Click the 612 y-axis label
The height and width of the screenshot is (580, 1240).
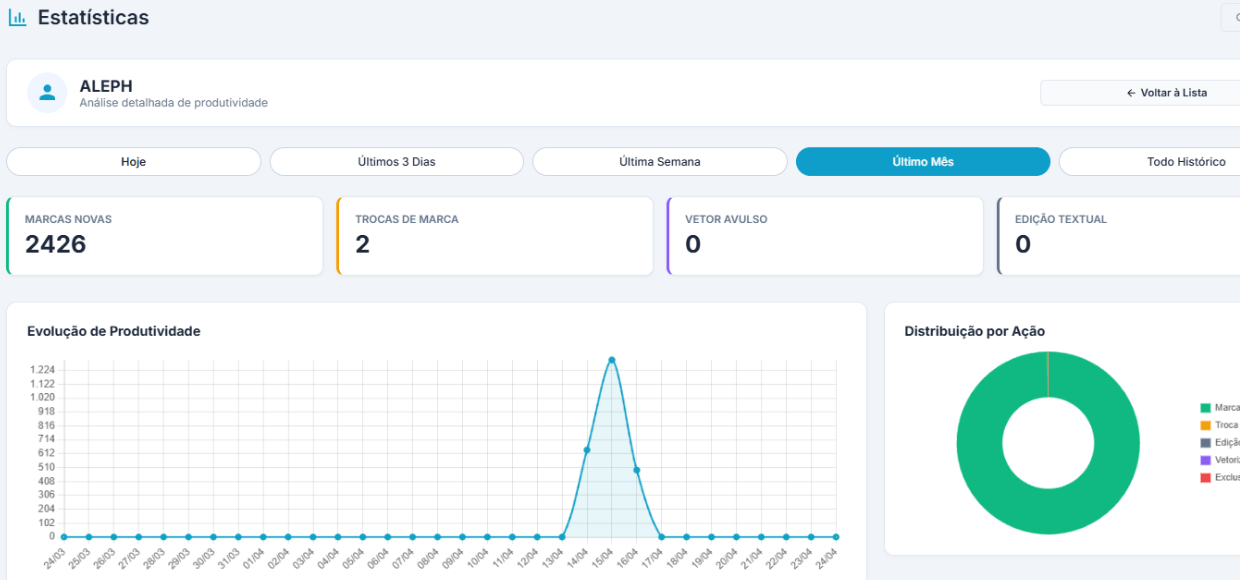(x=46, y=453)
